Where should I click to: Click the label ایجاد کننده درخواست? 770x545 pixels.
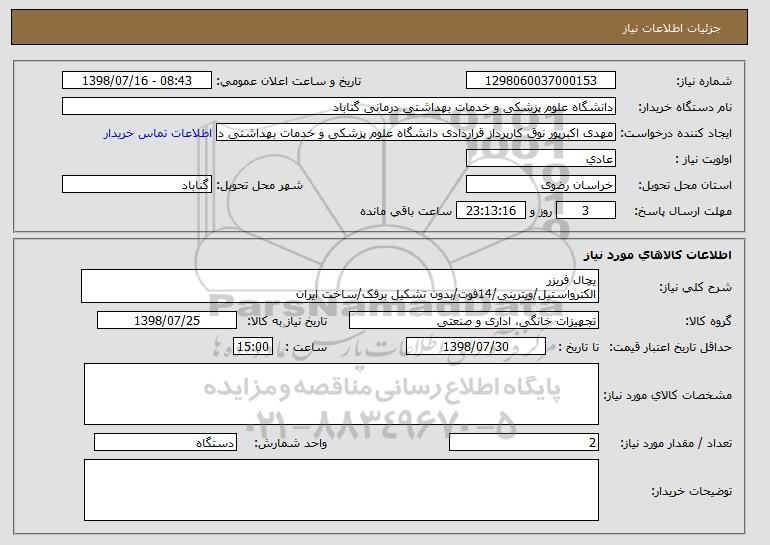click(676, 134)
